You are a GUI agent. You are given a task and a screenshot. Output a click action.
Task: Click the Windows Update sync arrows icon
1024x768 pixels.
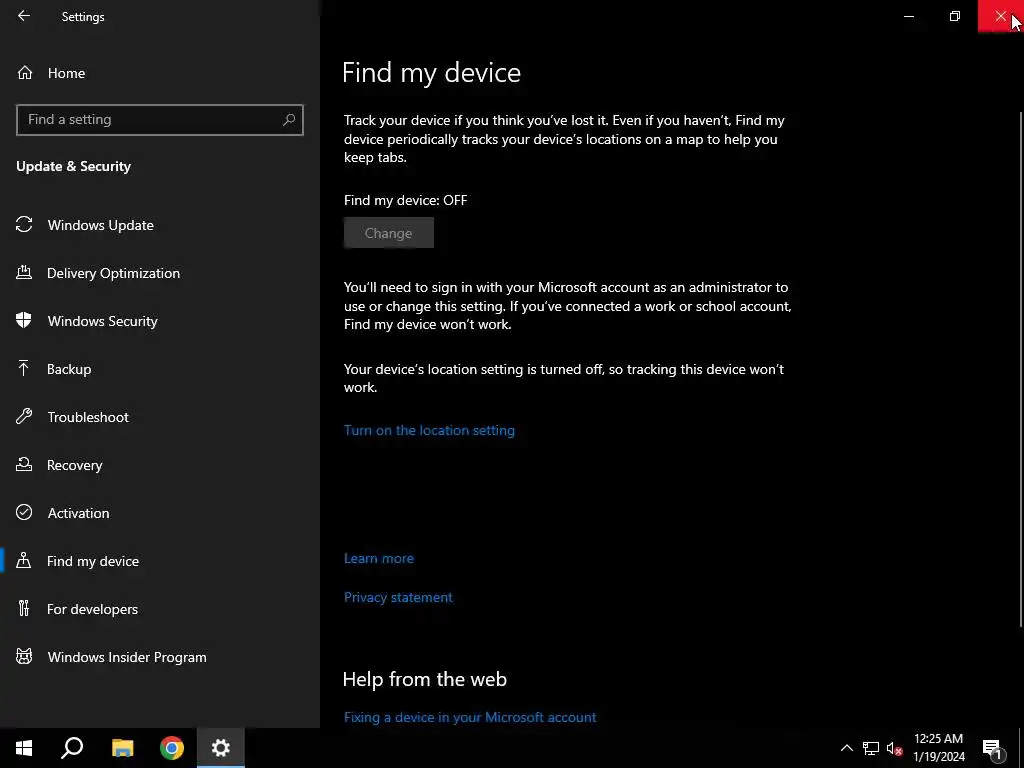pyautogui.click(x=24, y=225)
